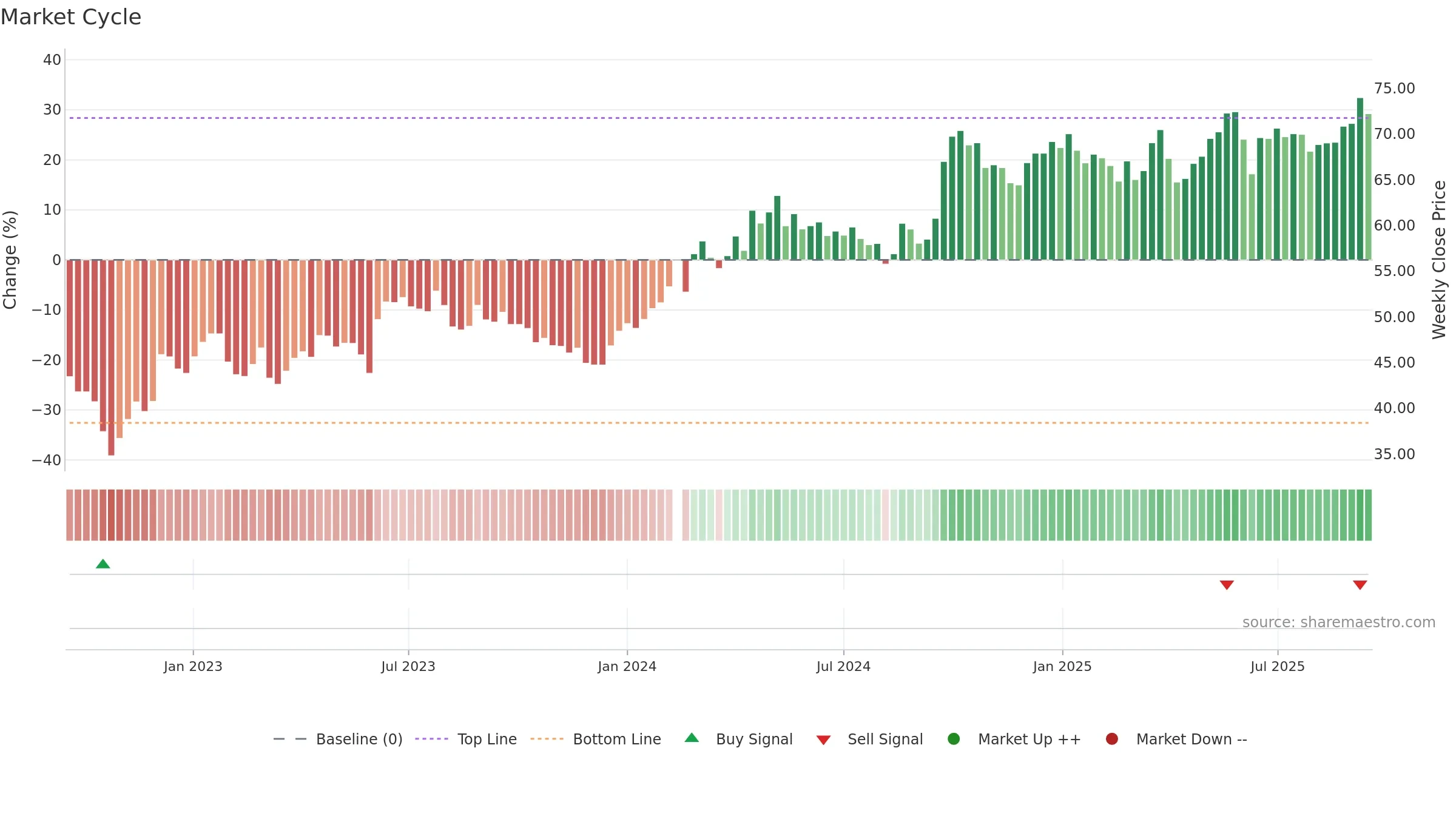The width and height of the screenshot is (1456, 819).
Task: Click the orange dotted line legend swatch
Action: coord(547,739)
